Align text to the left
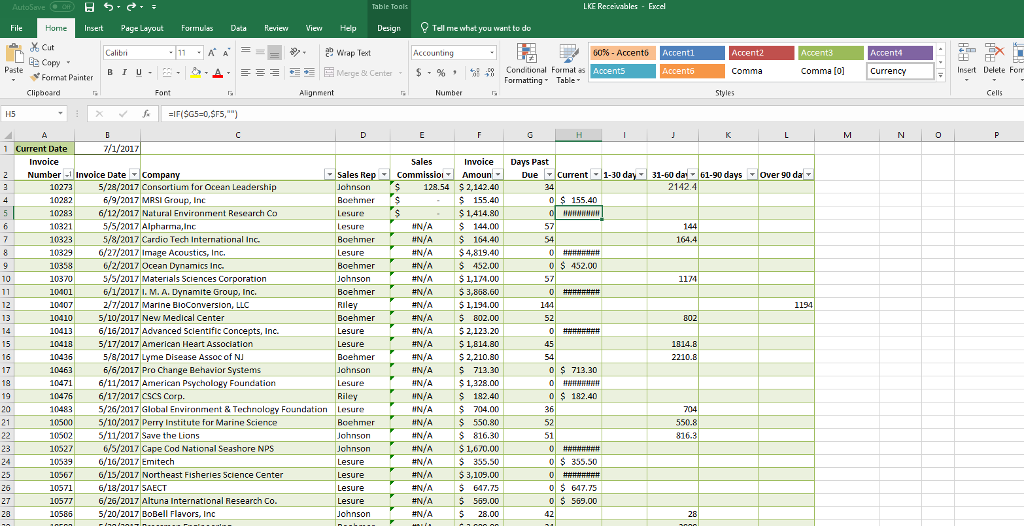This screenshot has width=1024, height=526. (x=246, y=73)
